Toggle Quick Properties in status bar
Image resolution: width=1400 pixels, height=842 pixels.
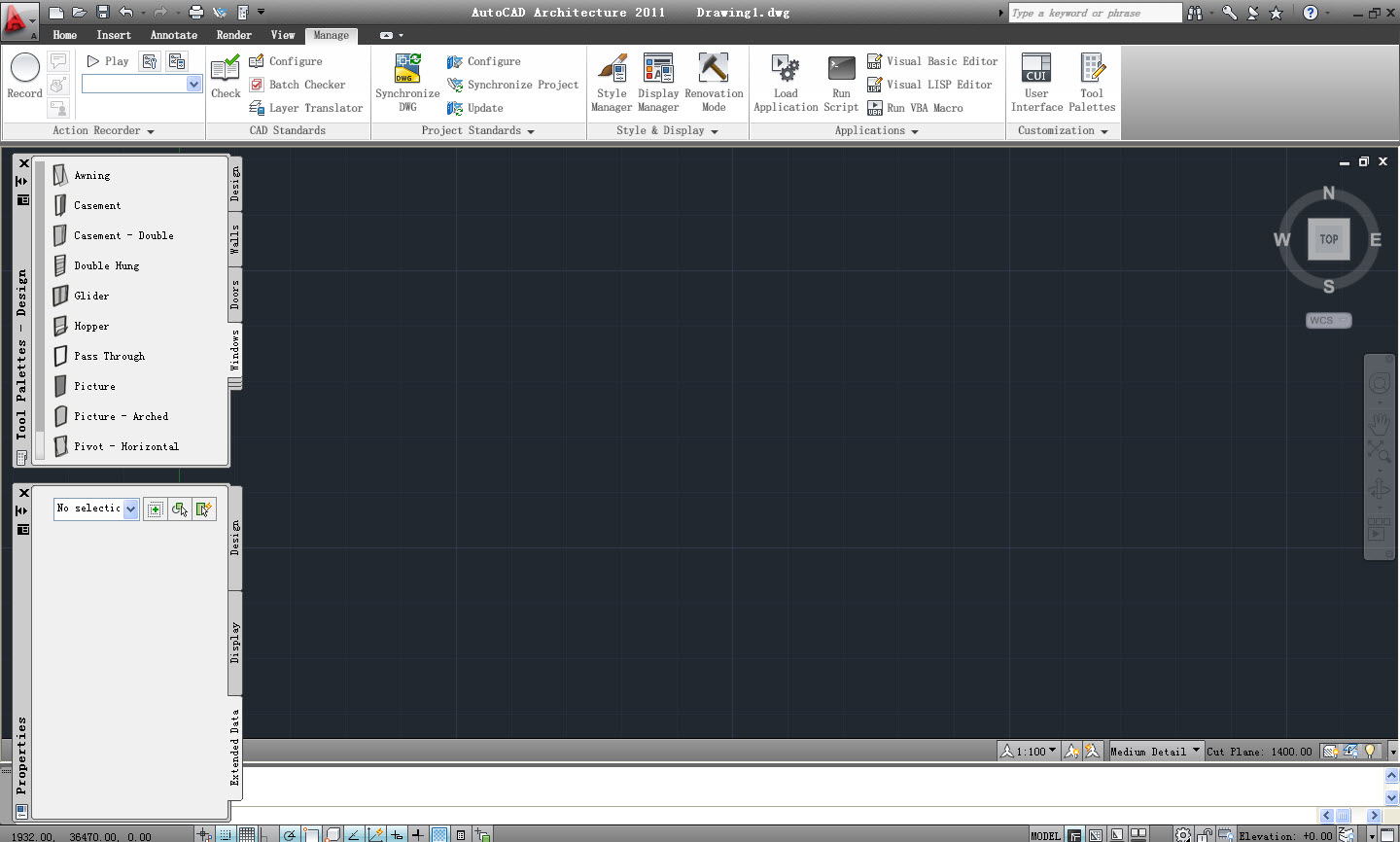click(x=461, y=835)
